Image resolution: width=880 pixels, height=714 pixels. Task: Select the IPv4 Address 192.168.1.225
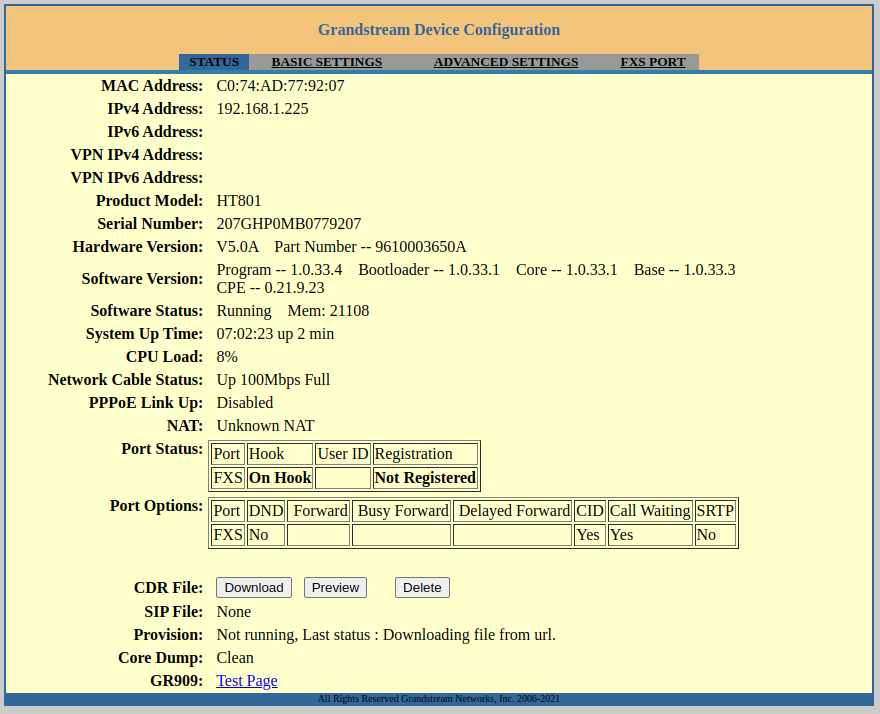tap(262, 108)
